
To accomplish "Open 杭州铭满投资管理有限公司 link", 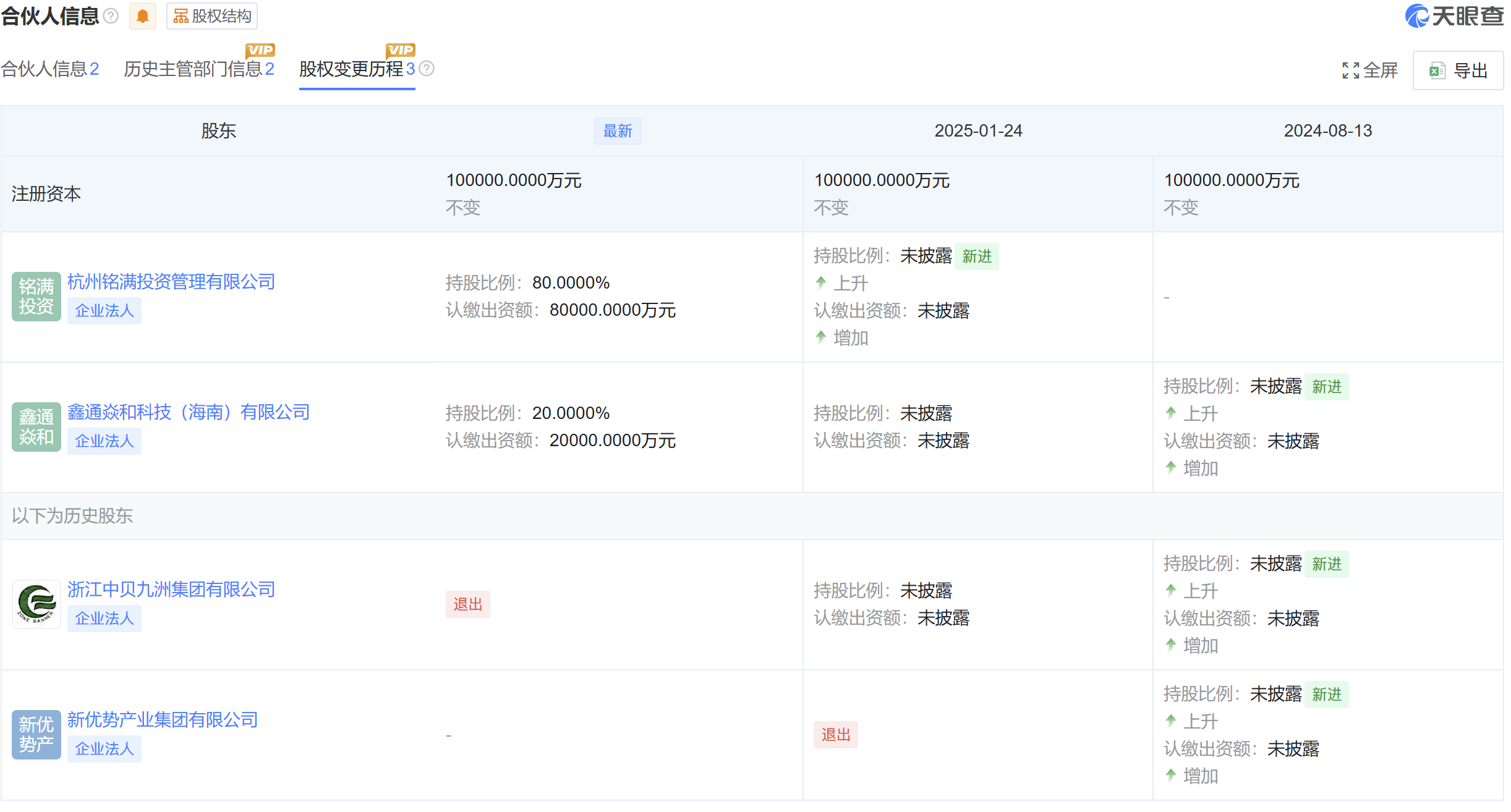I will click(x=171, y=282).
